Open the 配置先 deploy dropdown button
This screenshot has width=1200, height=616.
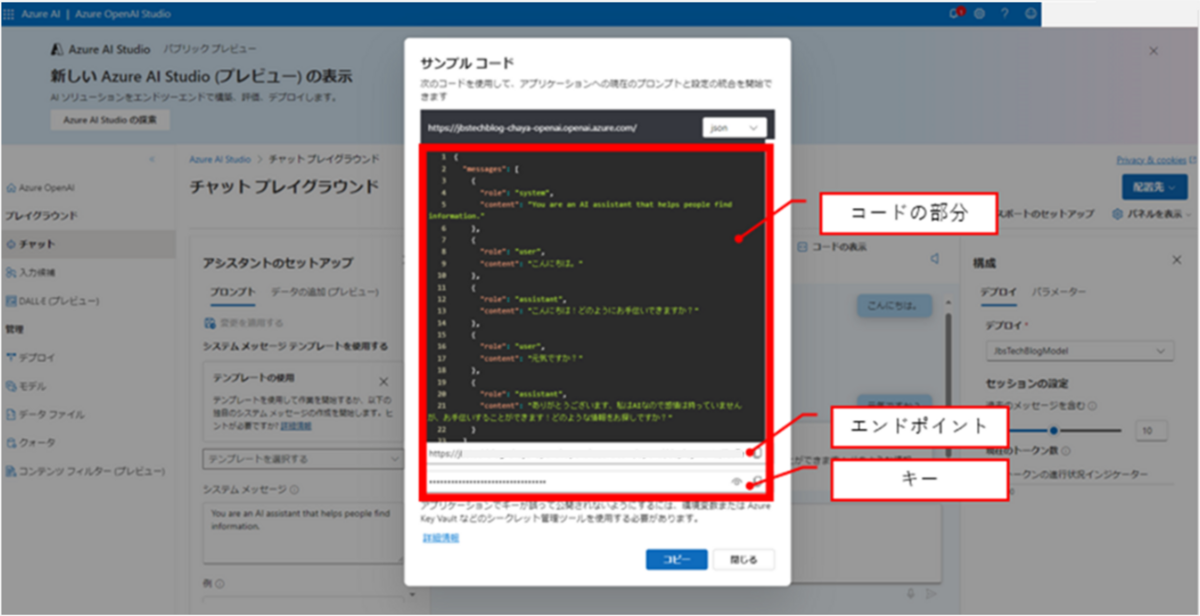point(1153,186)
